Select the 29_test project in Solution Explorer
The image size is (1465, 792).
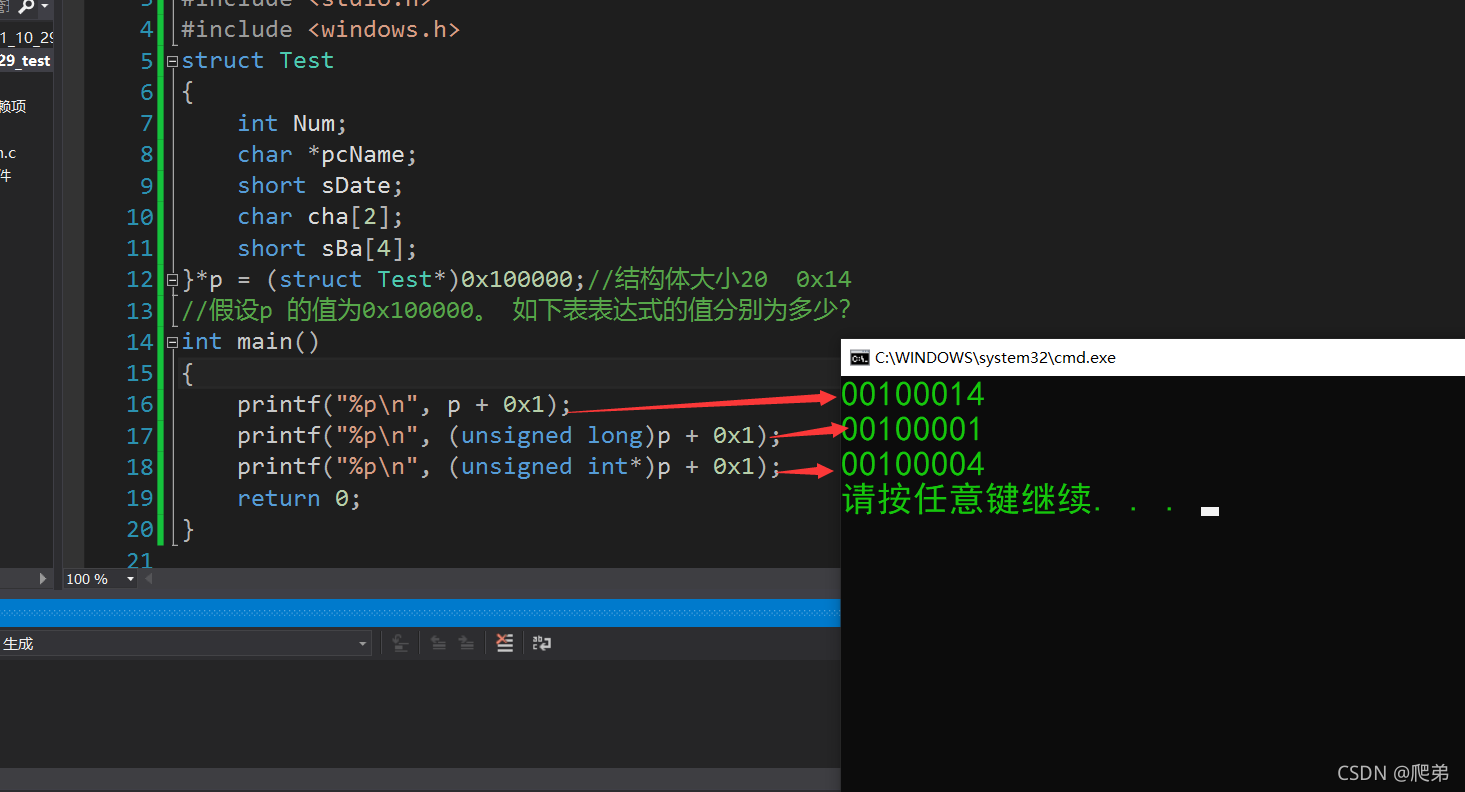point(25,61)
